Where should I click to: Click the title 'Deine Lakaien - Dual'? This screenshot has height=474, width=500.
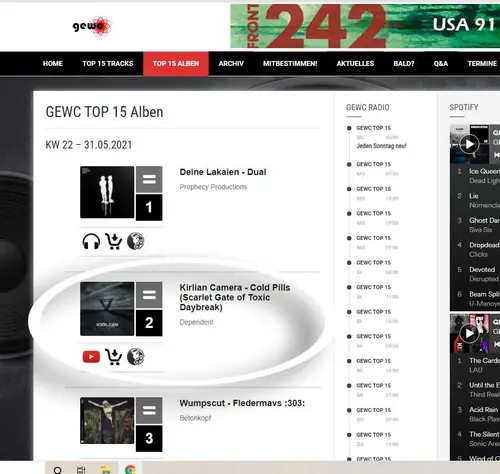pos(223,172)
